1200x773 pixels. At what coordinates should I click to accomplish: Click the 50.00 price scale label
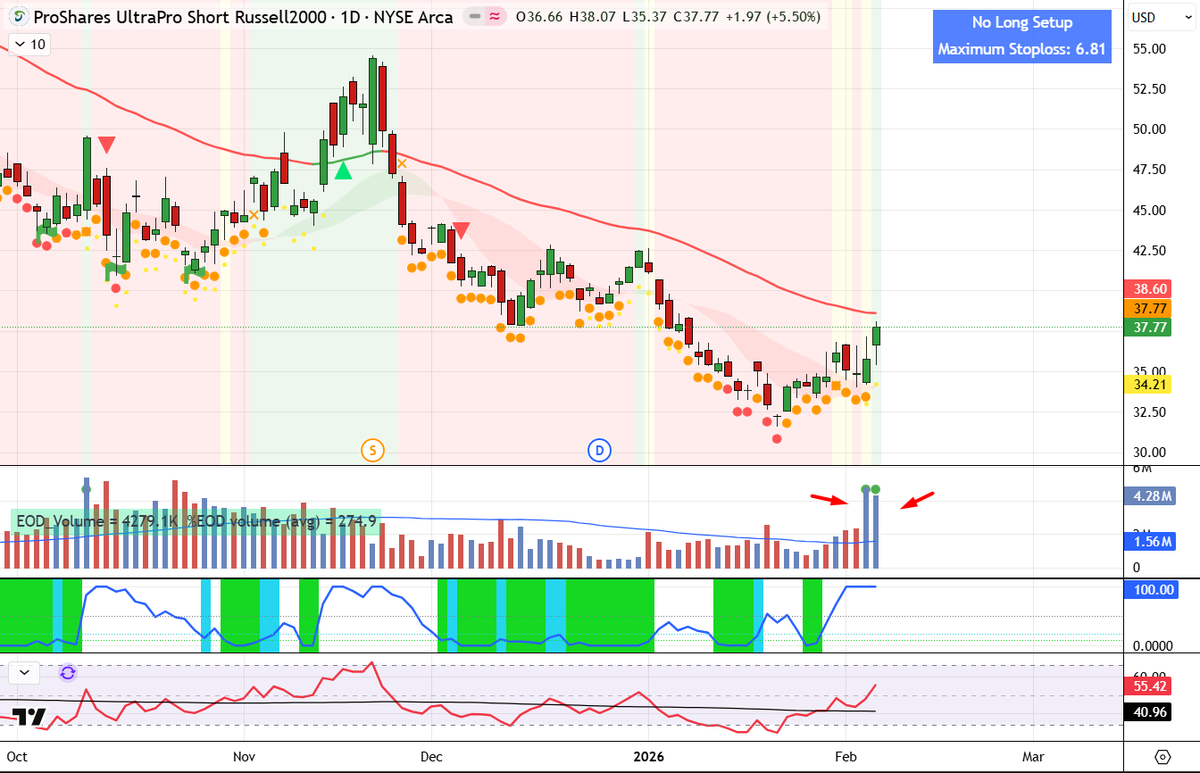pos(1150,129)
